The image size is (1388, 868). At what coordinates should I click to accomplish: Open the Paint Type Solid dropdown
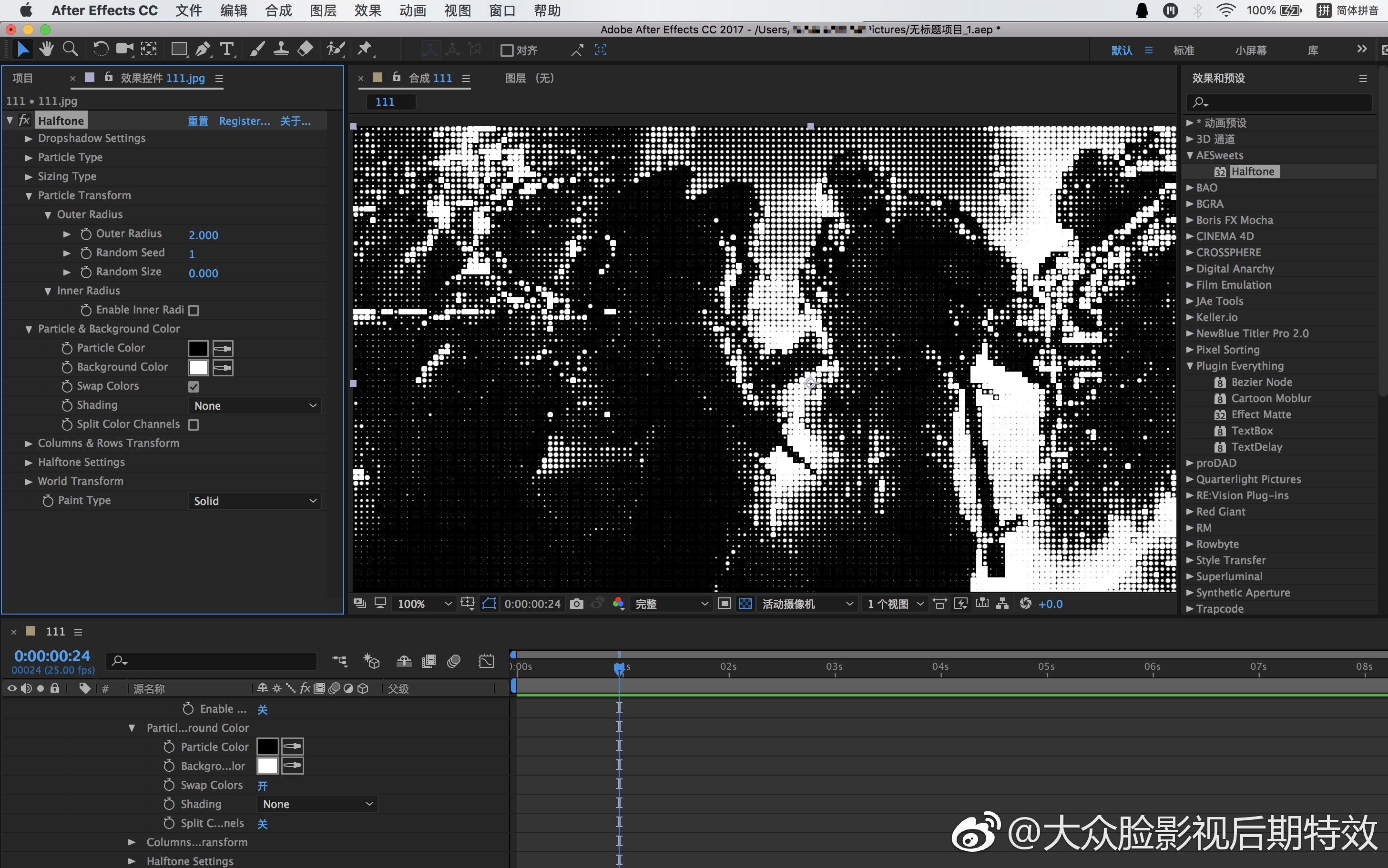(255, 501)
